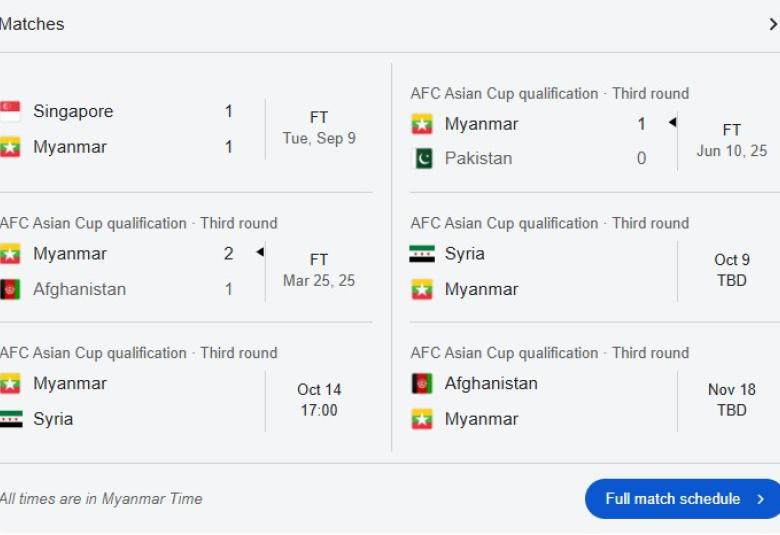Click Afghanistan flag in Nov 18 match

coord(422,384)
